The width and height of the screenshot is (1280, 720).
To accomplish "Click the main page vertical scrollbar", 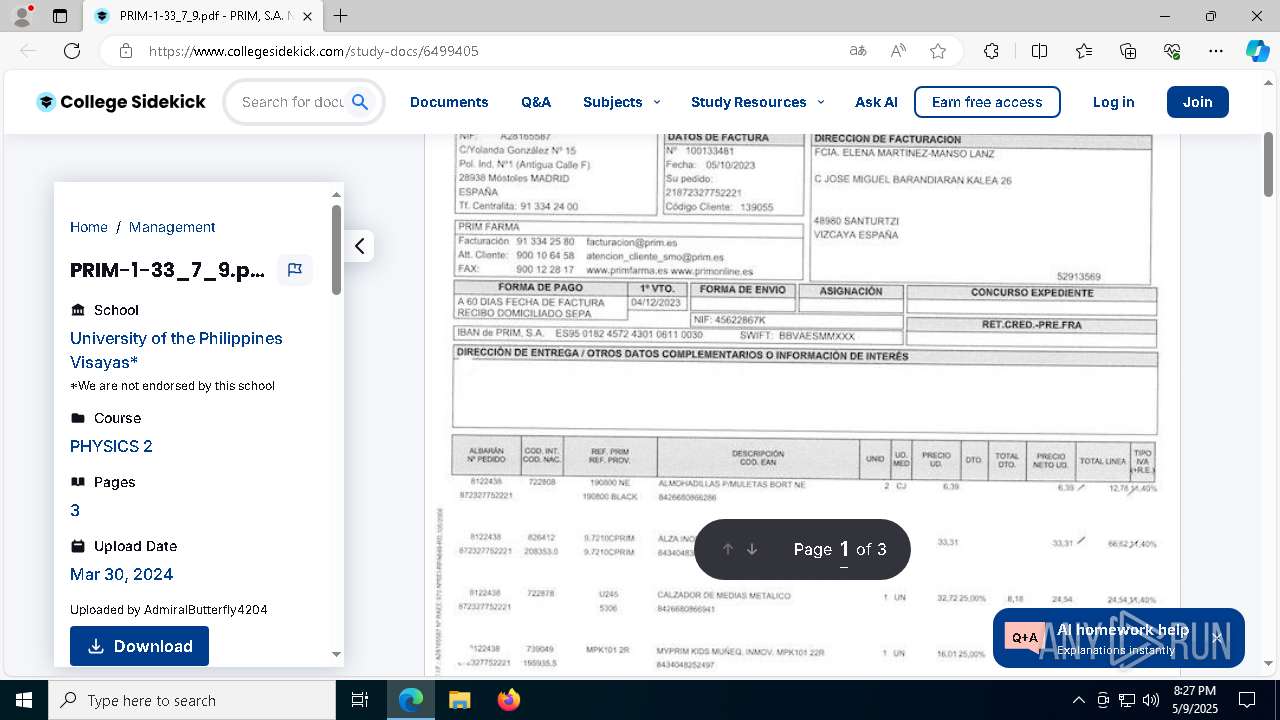I will (x=1269, y=164).
